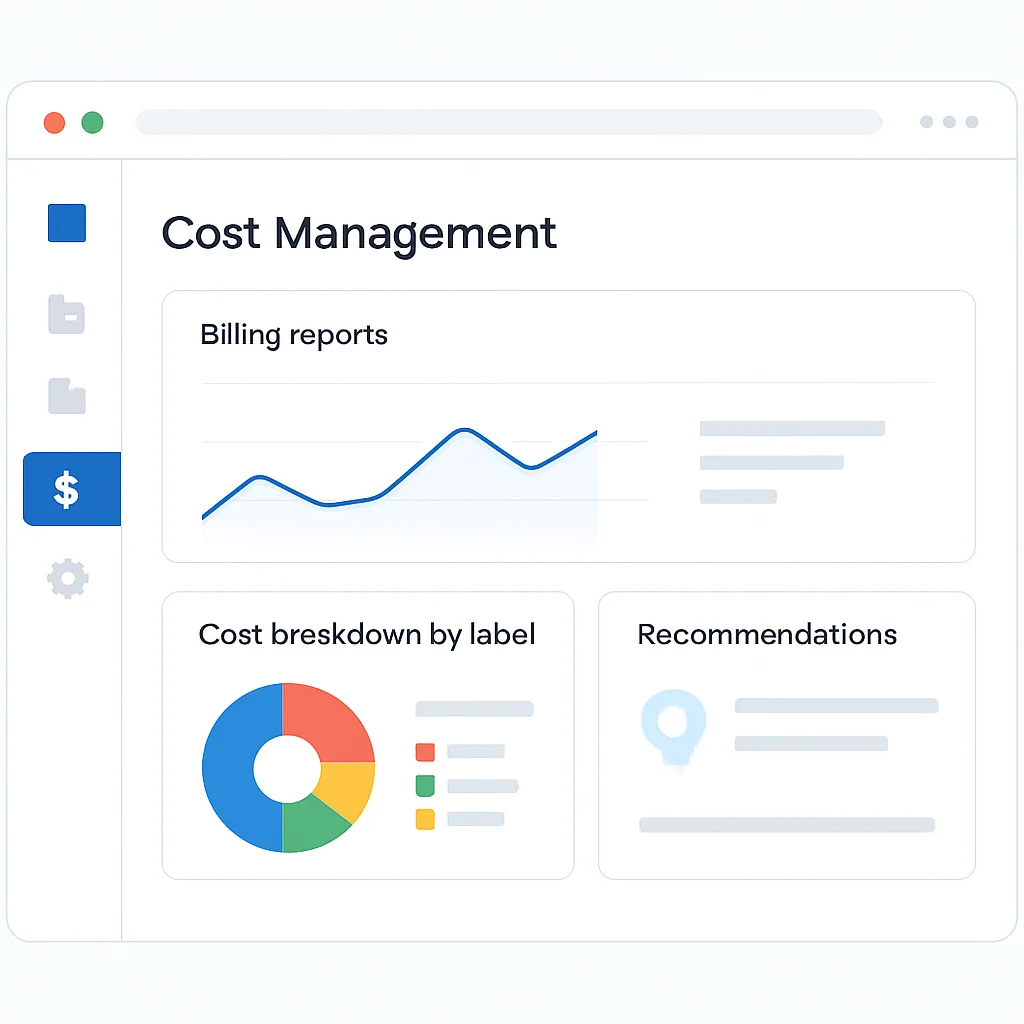Viewport: 1024px width, 1024px height.
Task: Click the browser address bar
Action: click(509, 122)
